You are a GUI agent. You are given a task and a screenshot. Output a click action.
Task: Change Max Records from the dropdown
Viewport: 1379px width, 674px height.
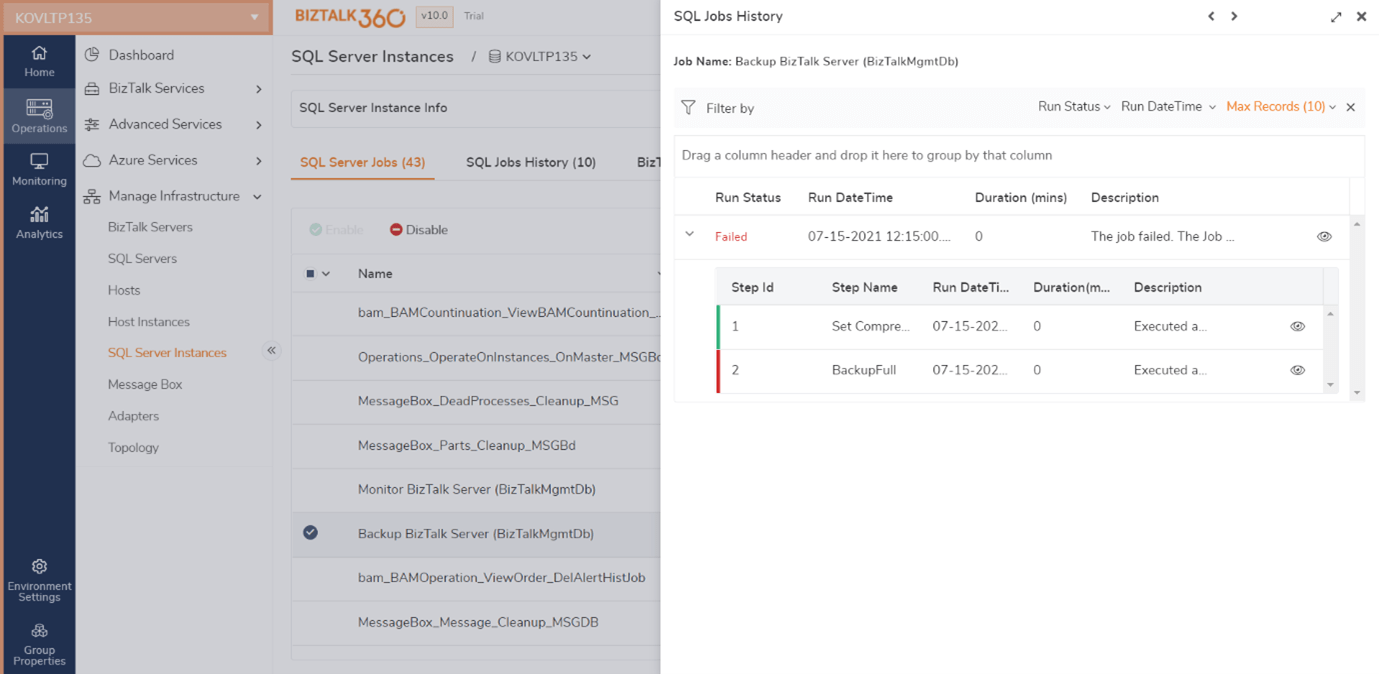(x=1280, y=107)
